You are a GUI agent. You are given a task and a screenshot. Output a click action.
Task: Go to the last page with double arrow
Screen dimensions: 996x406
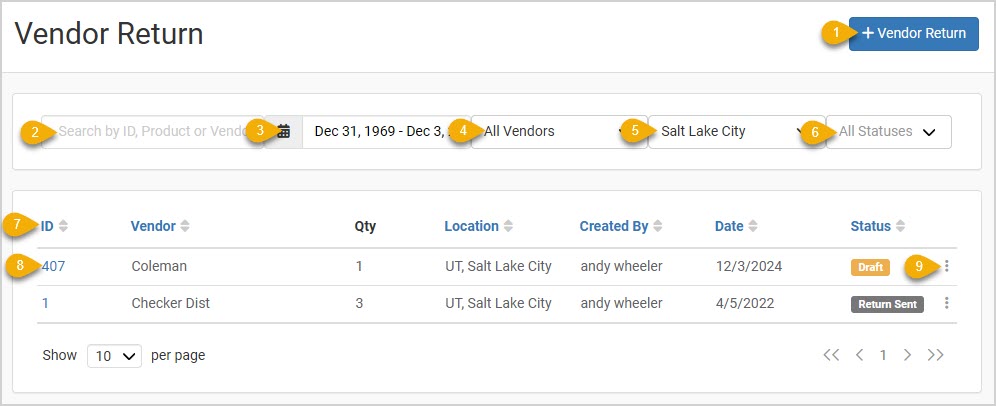tap(935, 355)
